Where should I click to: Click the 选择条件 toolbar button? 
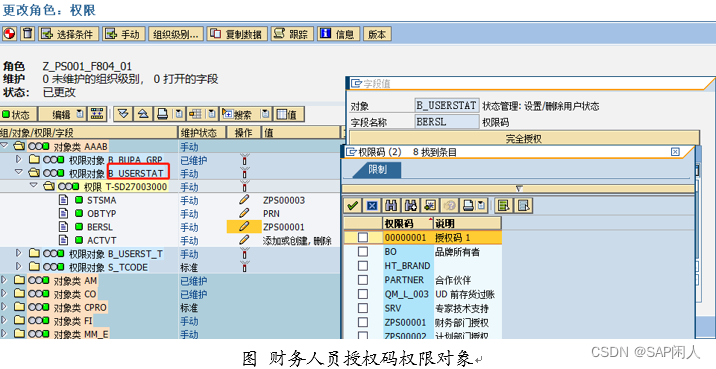68,34
